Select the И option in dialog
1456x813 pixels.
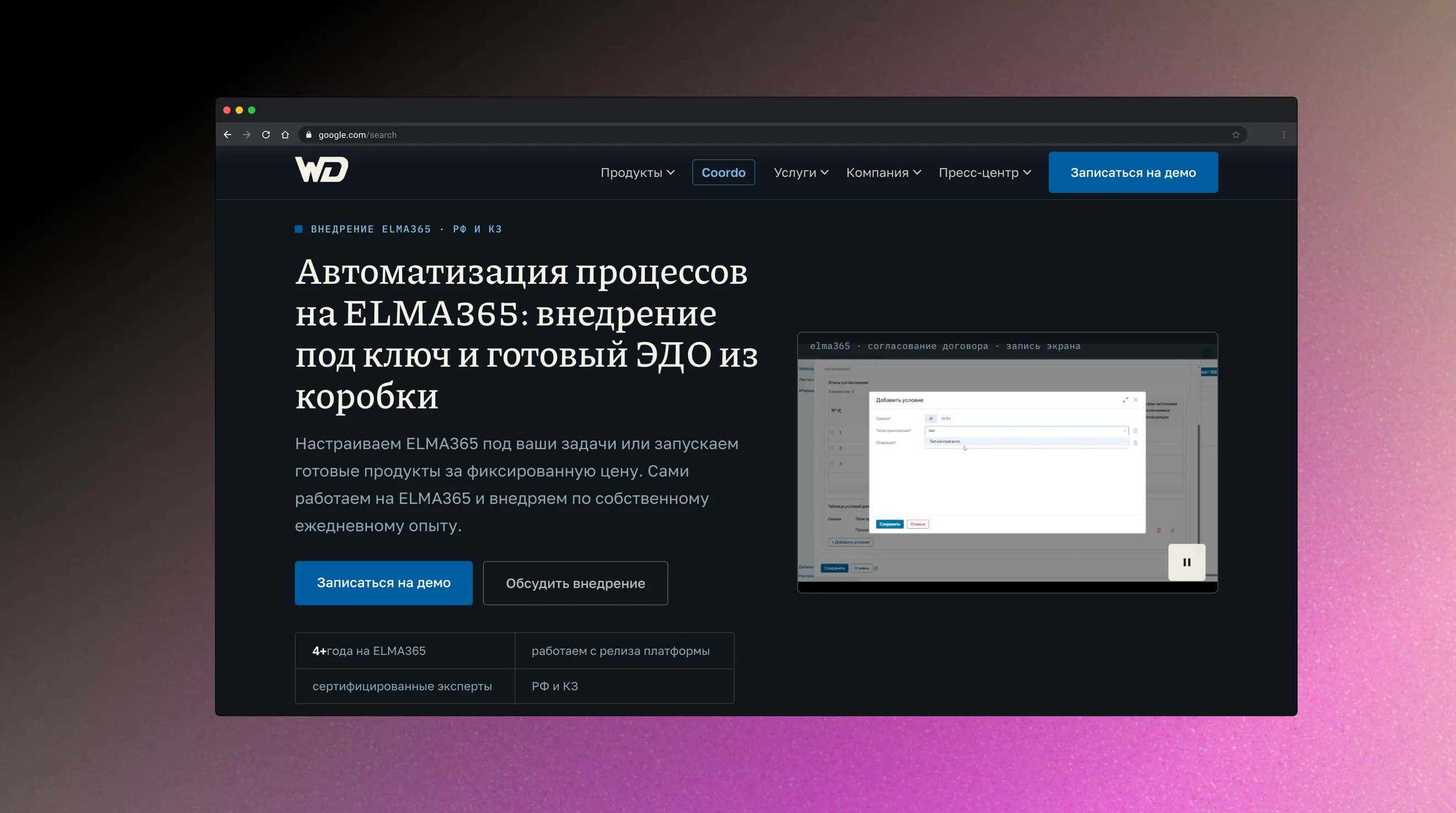930,419
